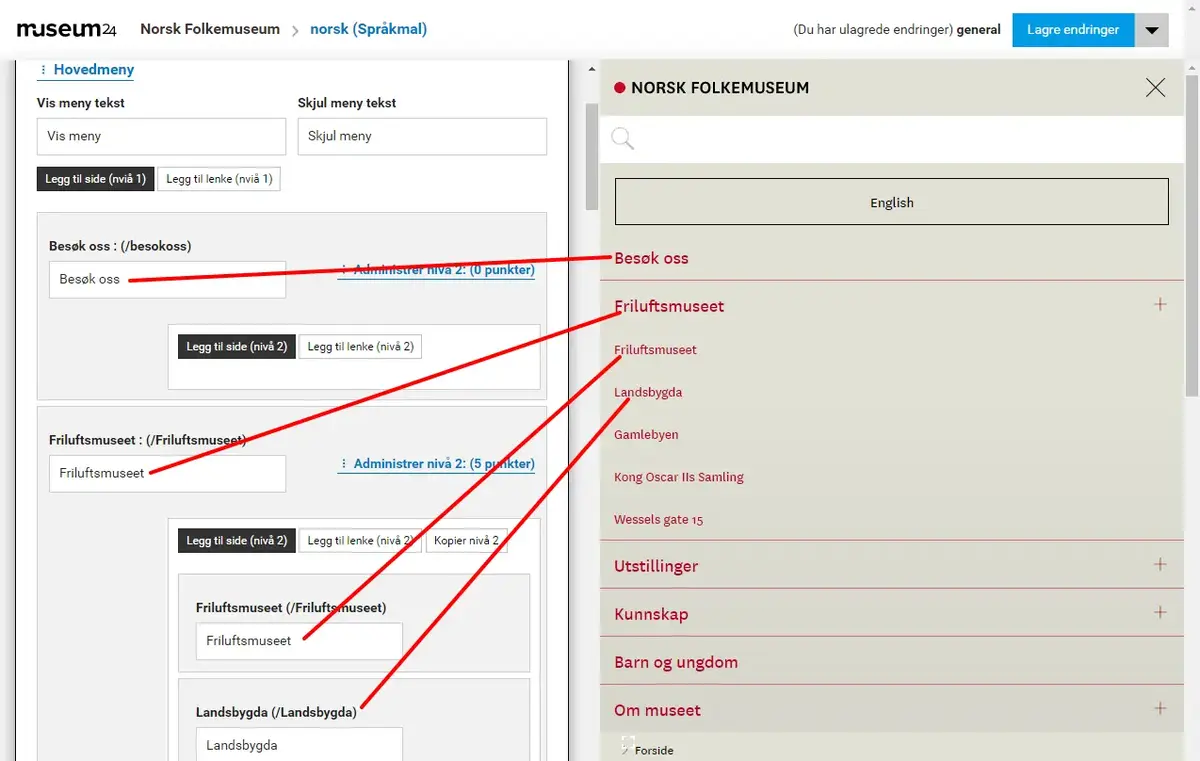The width and height of the screenshot is (1200, 761).
Task: Click Legg til side (nivå 1)
Action: click(x=95, y=179)
